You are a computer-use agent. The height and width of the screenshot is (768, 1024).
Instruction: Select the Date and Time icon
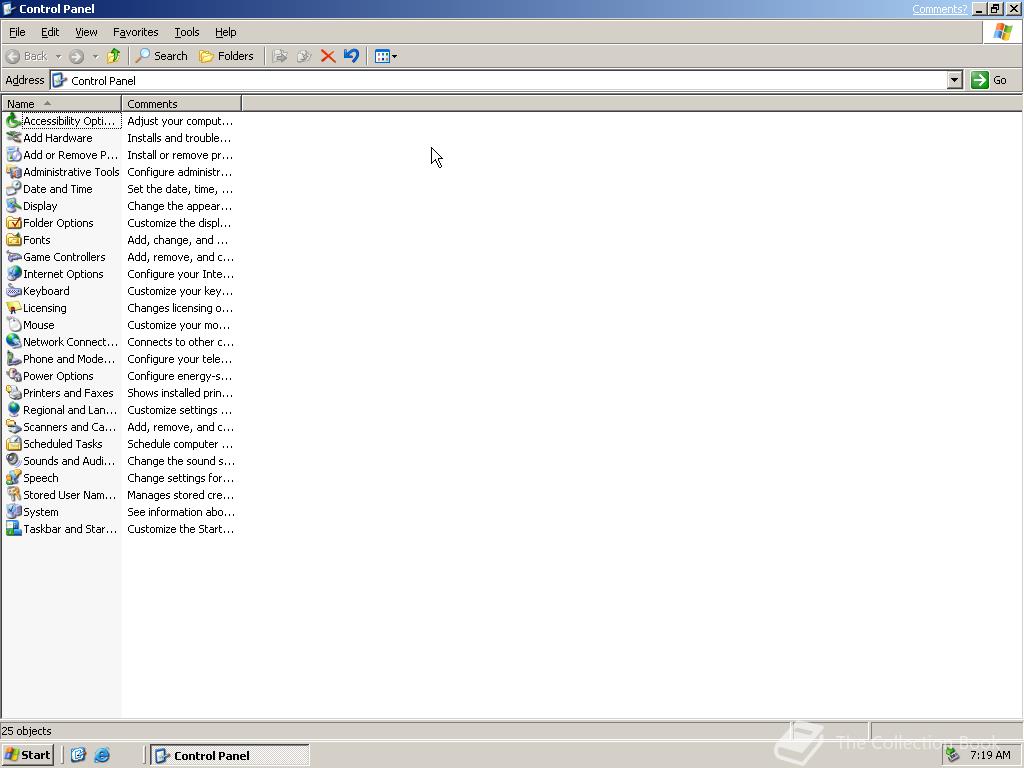(x=14, y=189)
